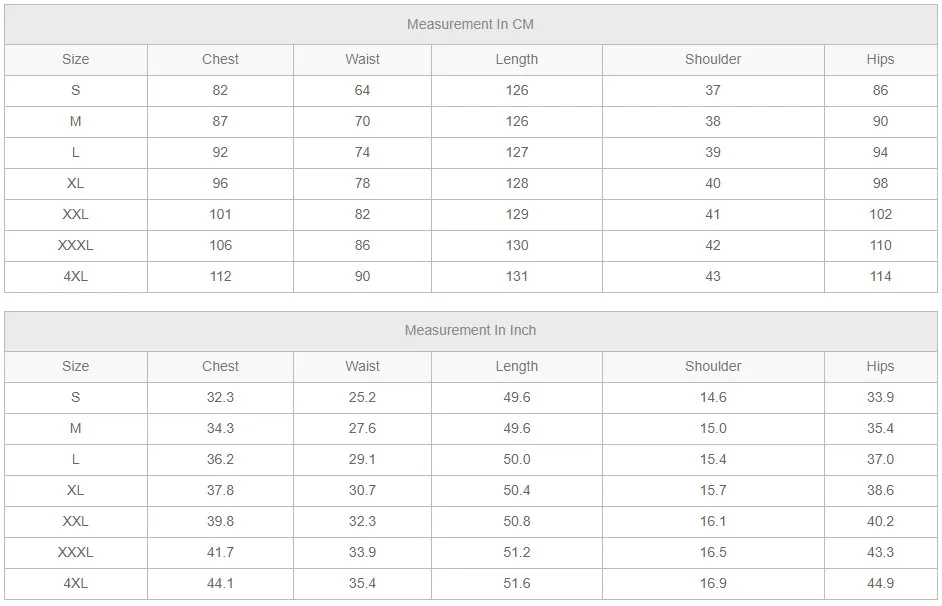Image resolution: width=942 pixels, height=606 pixels.
Task: Click chest value 112 for size 4XL
Action: 220,276
